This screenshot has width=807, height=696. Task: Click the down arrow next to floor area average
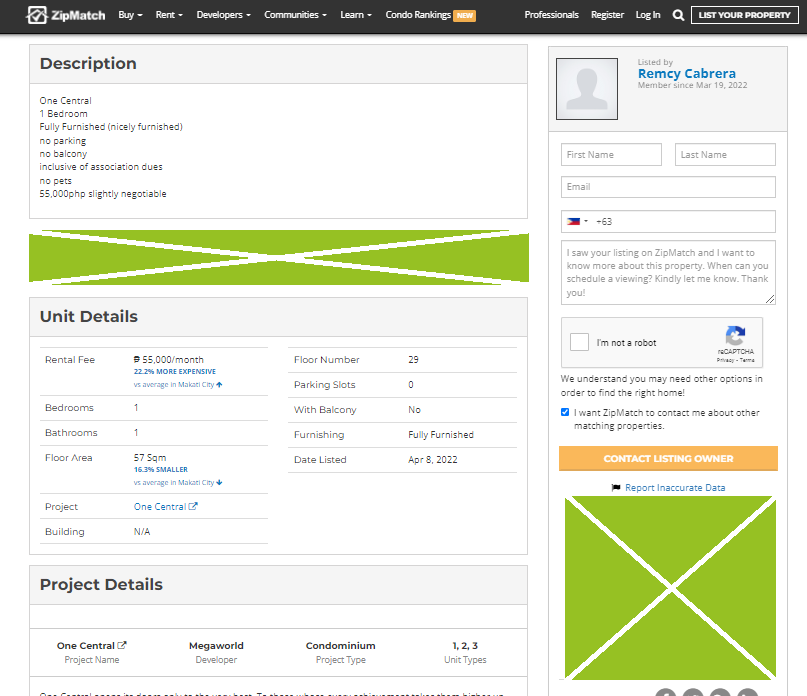pos(219,482)
